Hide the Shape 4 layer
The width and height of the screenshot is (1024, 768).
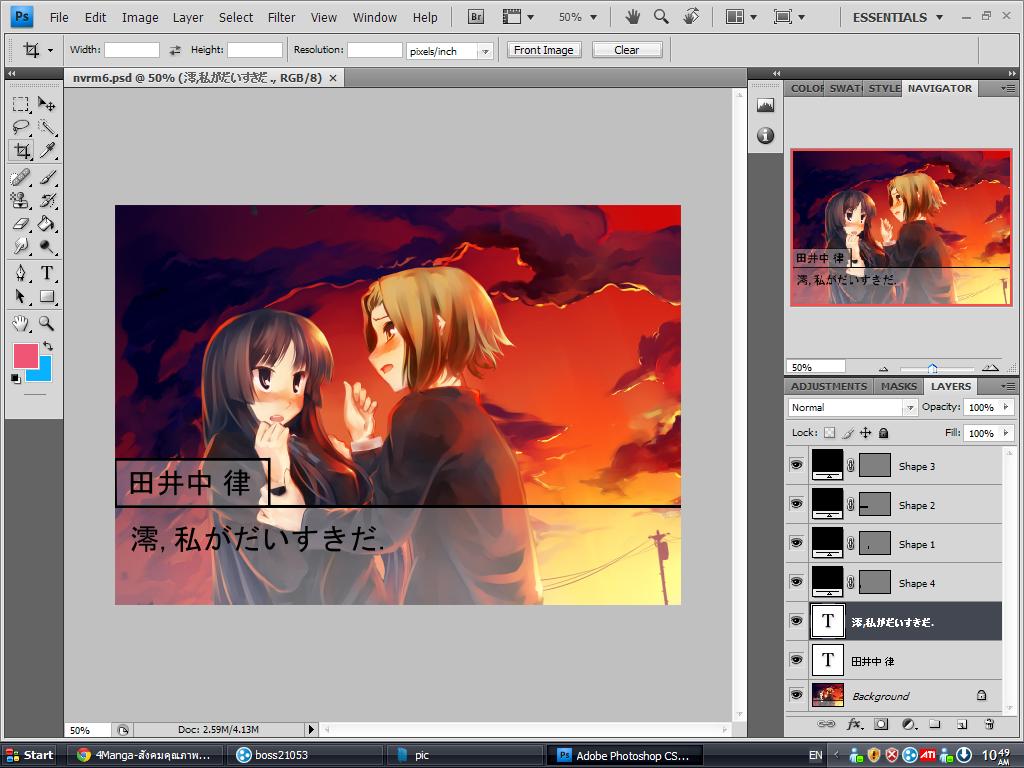coord(796,581)
